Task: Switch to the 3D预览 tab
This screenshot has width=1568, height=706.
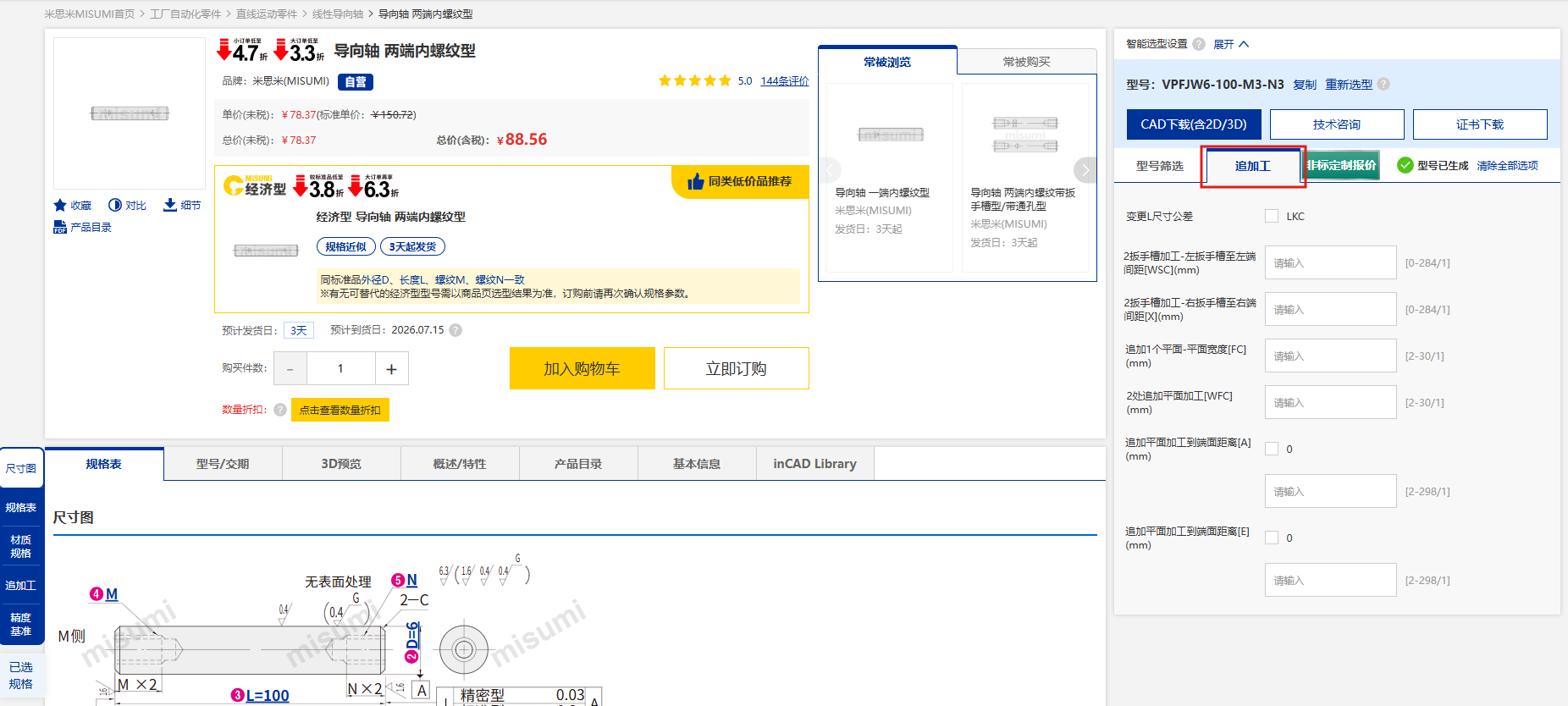Action: click(341, 464)
